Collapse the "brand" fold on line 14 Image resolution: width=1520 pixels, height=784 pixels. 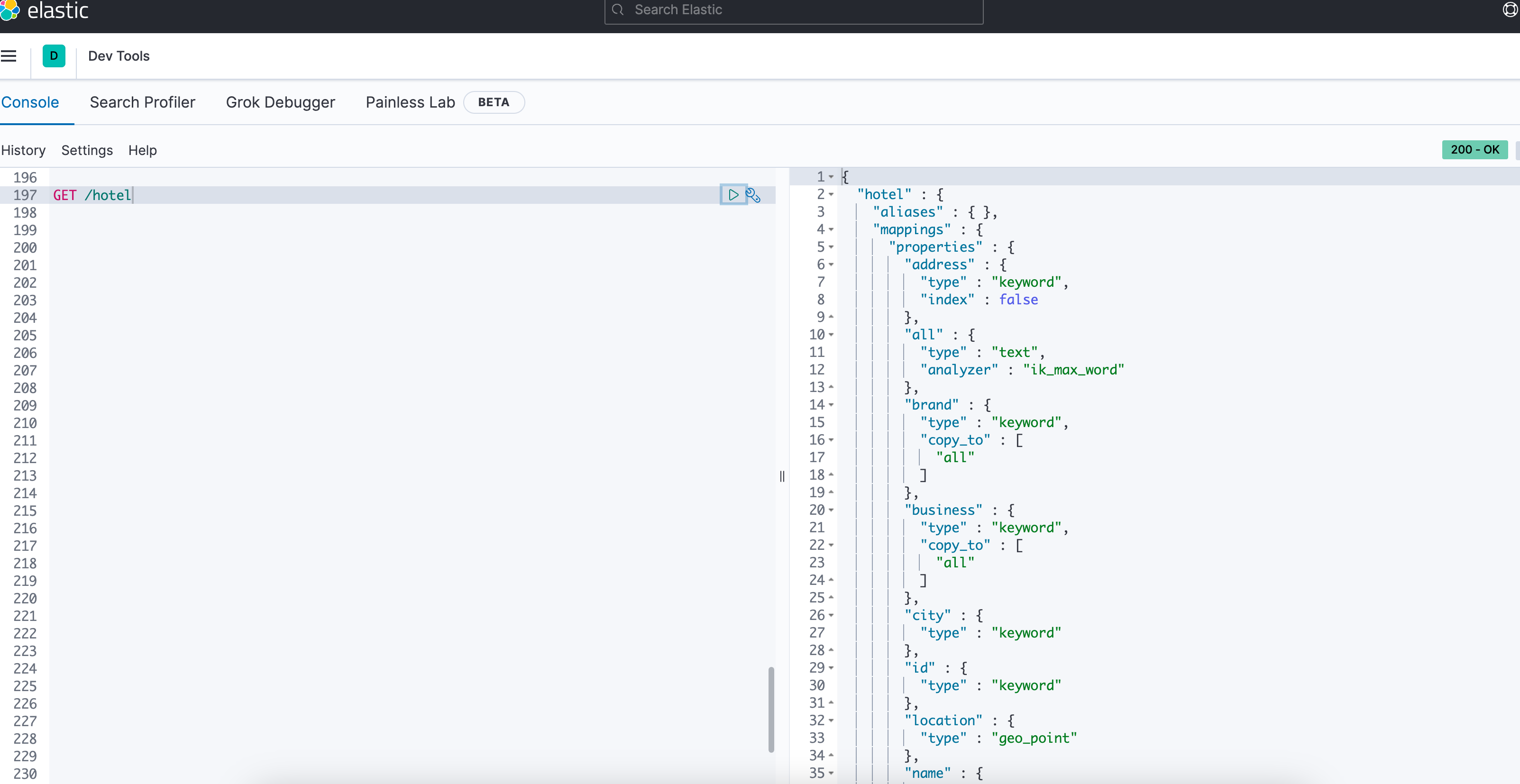(x=831, y=405)
